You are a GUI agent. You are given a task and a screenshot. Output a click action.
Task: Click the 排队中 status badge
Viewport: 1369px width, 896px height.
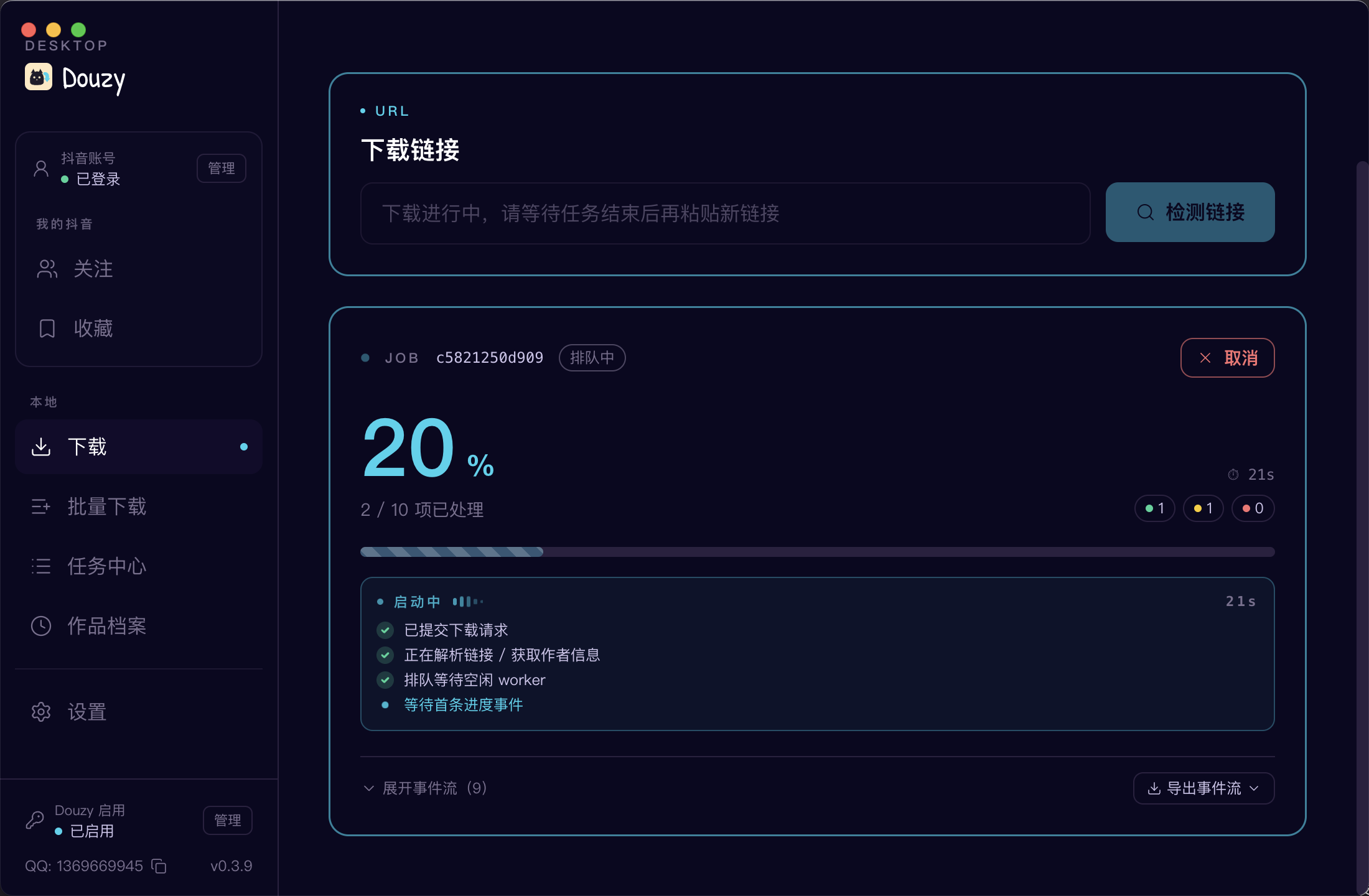click(x=592, y=358)
